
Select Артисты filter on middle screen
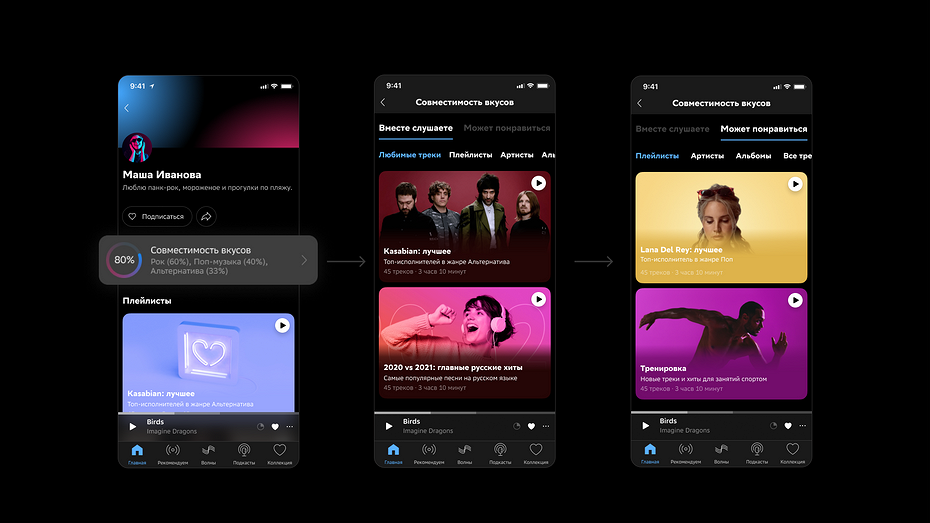point(517,155)
